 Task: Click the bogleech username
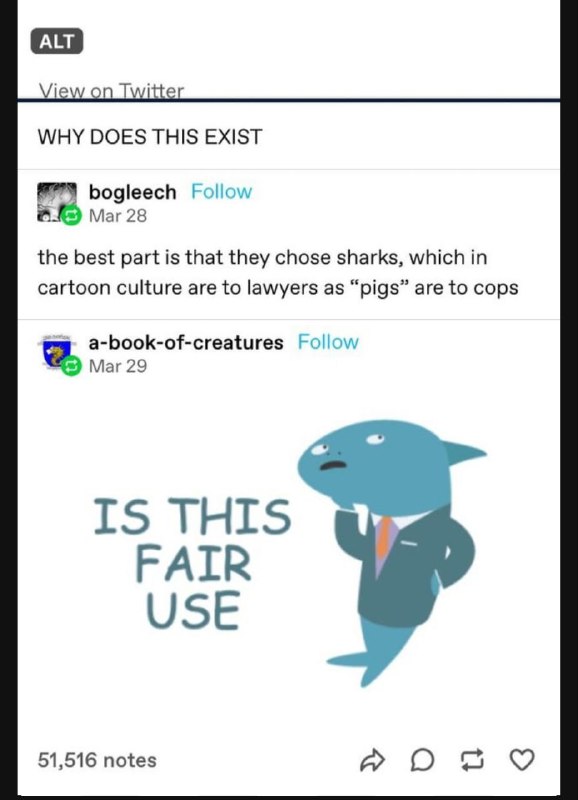point(133,192)
